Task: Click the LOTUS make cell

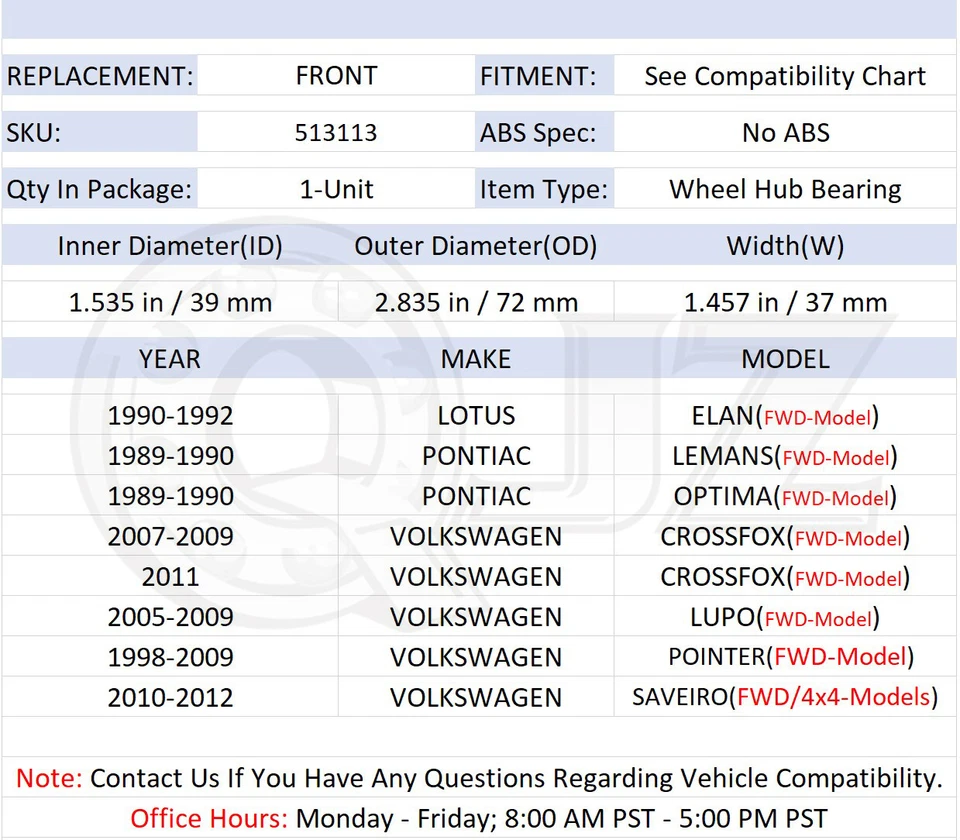Action: [x=476, y=416]
